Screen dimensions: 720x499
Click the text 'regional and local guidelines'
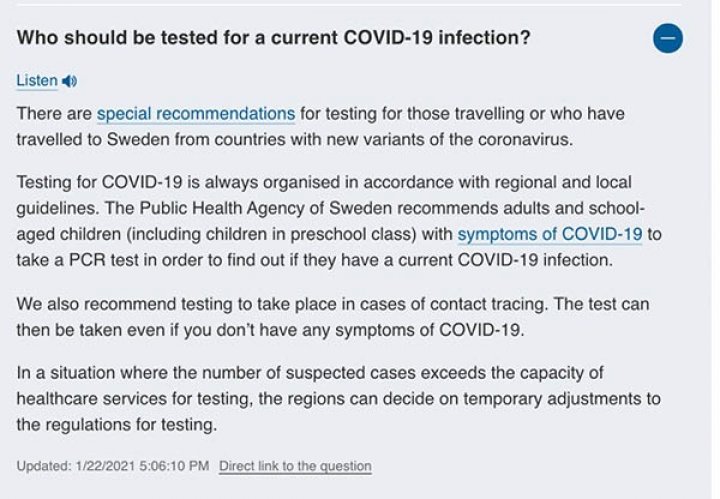click(324, 196)
